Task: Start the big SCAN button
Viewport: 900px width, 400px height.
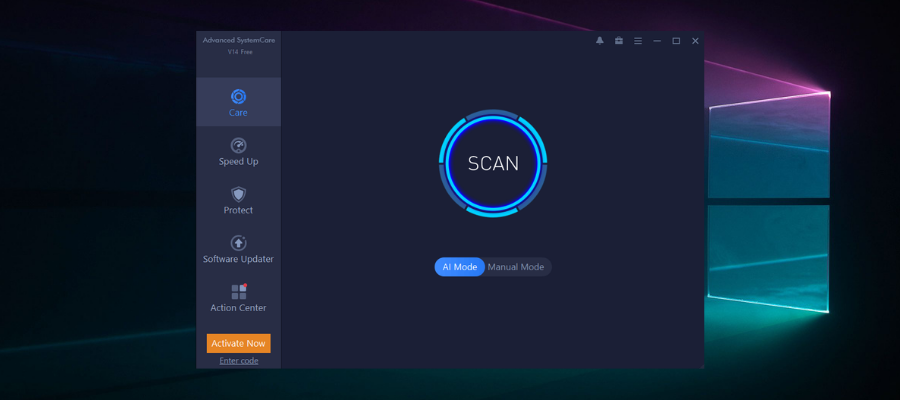Action: tap(493, 164)
